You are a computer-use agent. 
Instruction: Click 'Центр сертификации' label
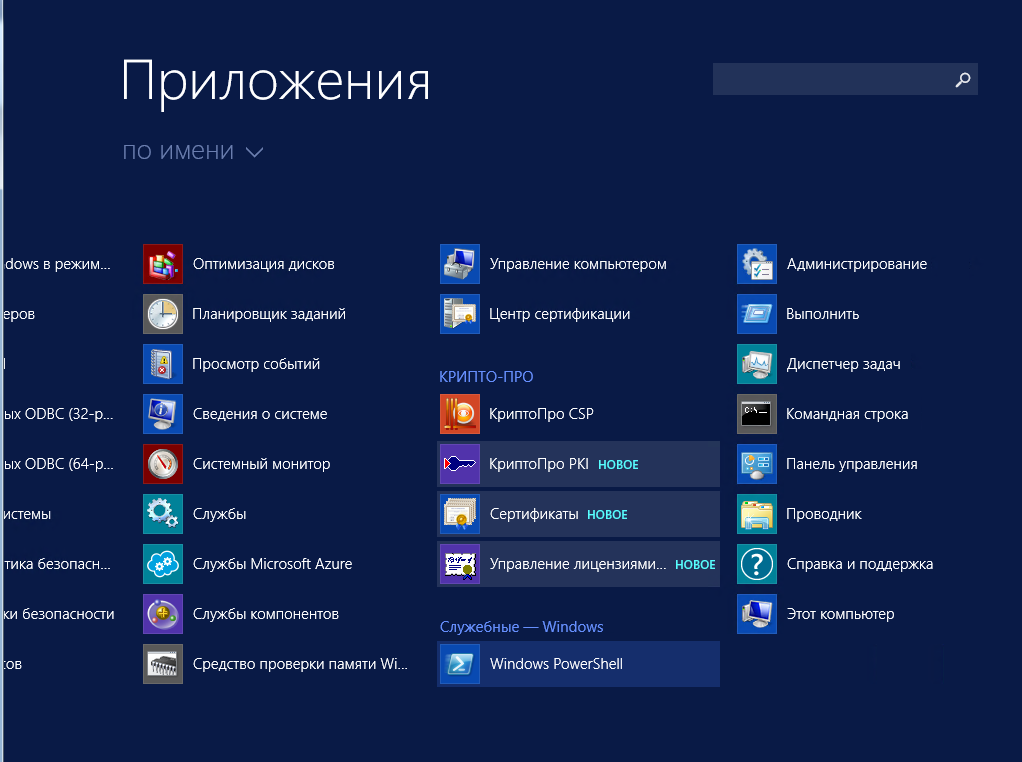point(560,314)
